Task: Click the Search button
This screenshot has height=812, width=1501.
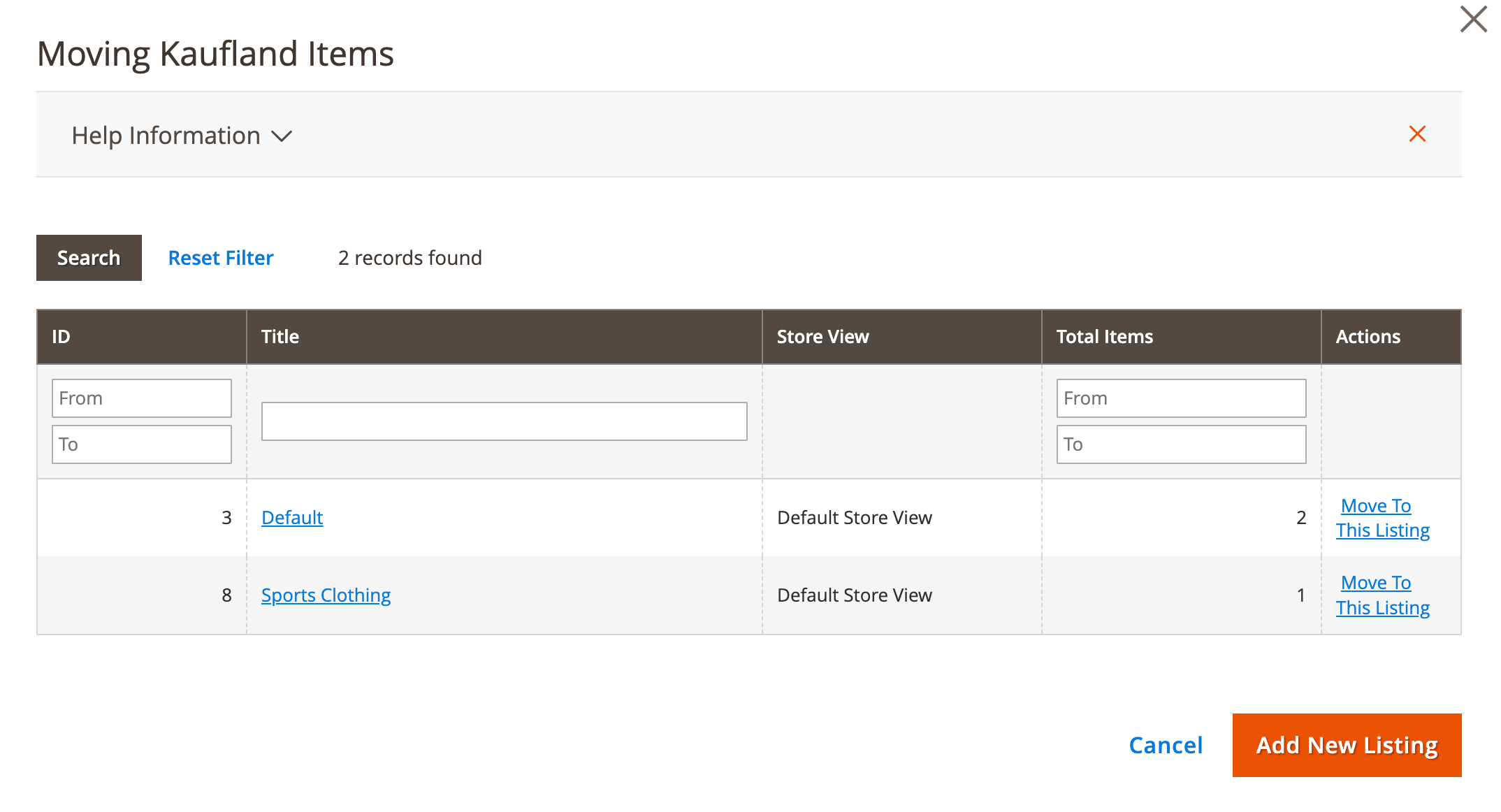Action: 89,258
